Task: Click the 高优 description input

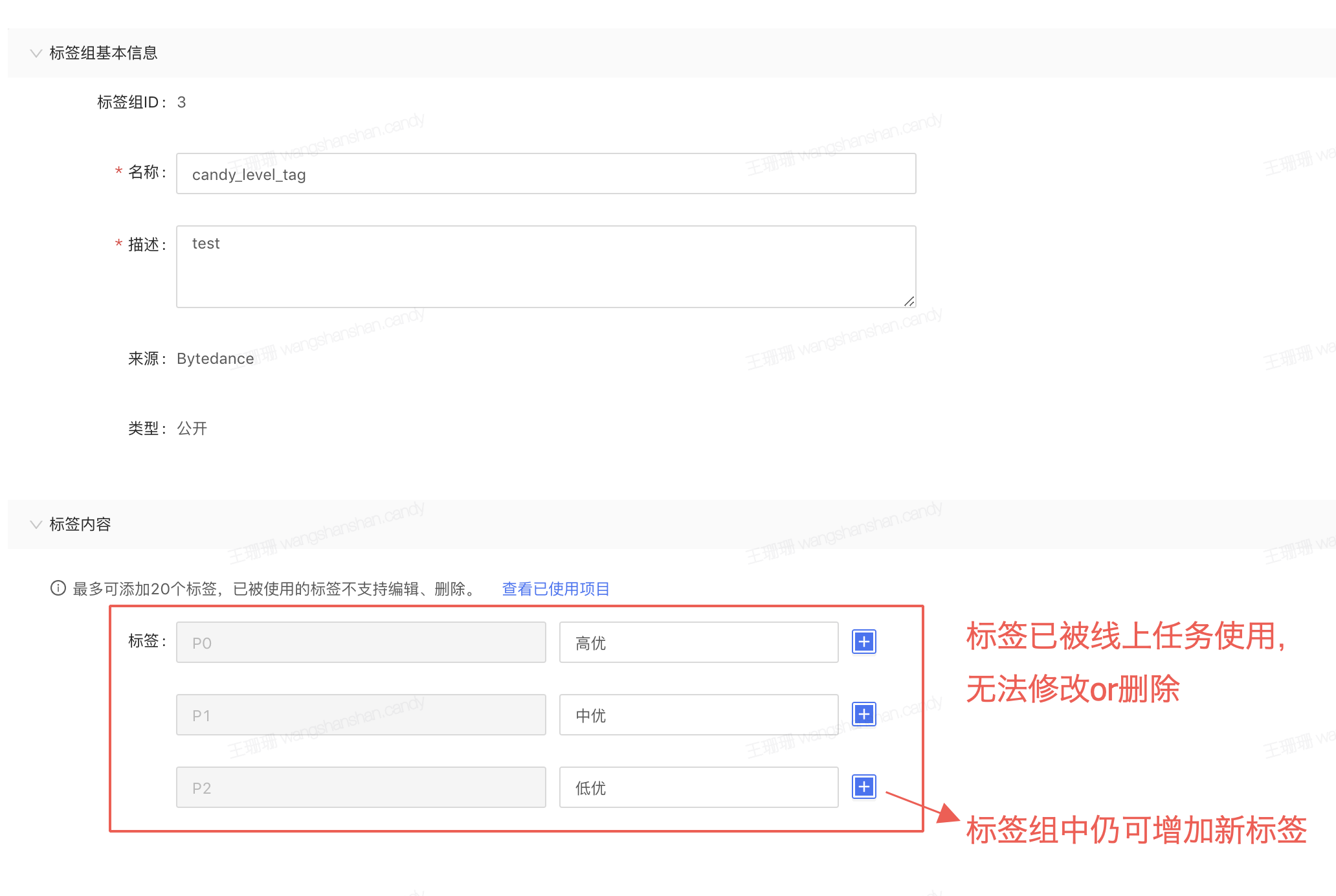Action: pyautogui.click(x=698, y=643)
